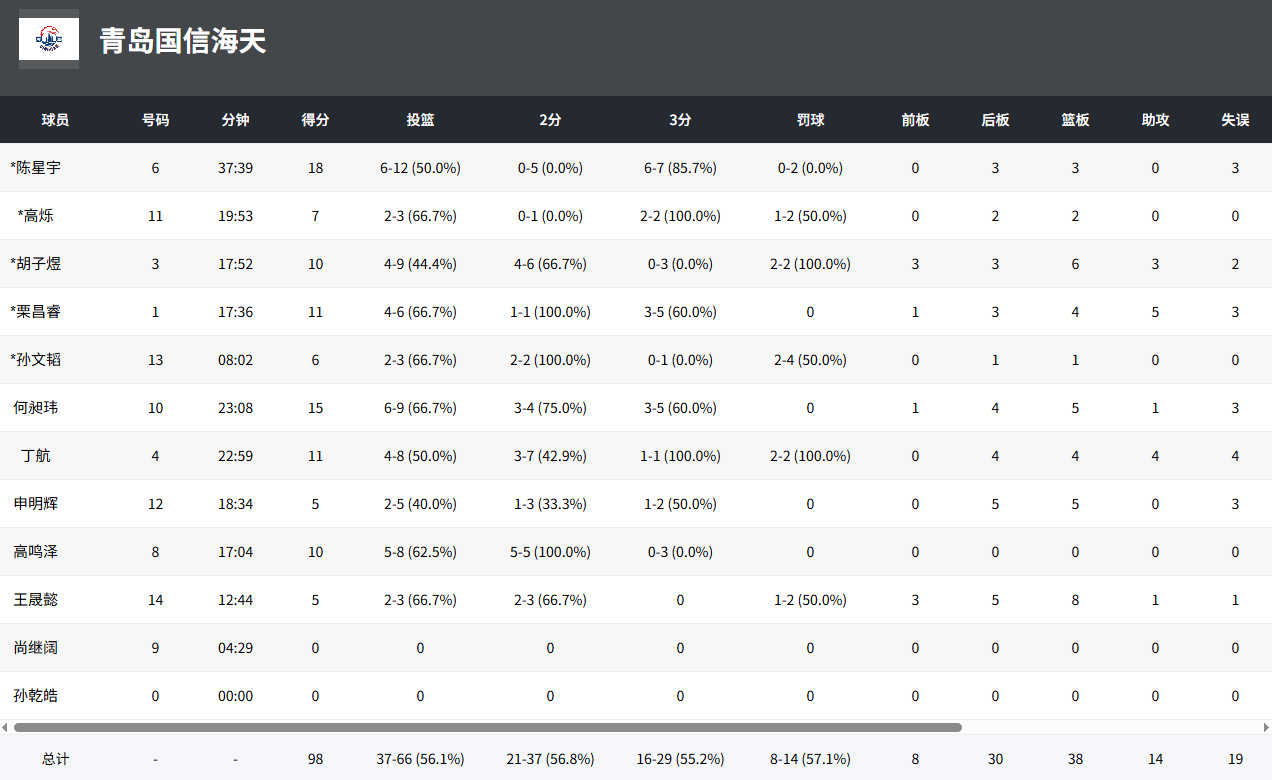Select player name *栗昌睿

pos(36,312)
